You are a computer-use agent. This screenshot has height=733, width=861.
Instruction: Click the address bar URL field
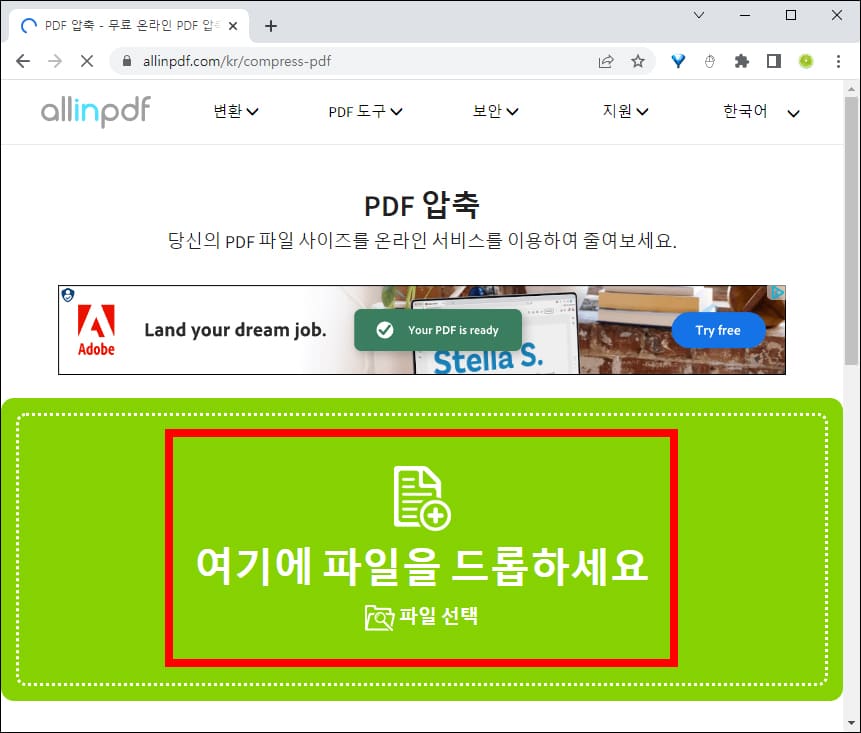click(x=300, y=61)
